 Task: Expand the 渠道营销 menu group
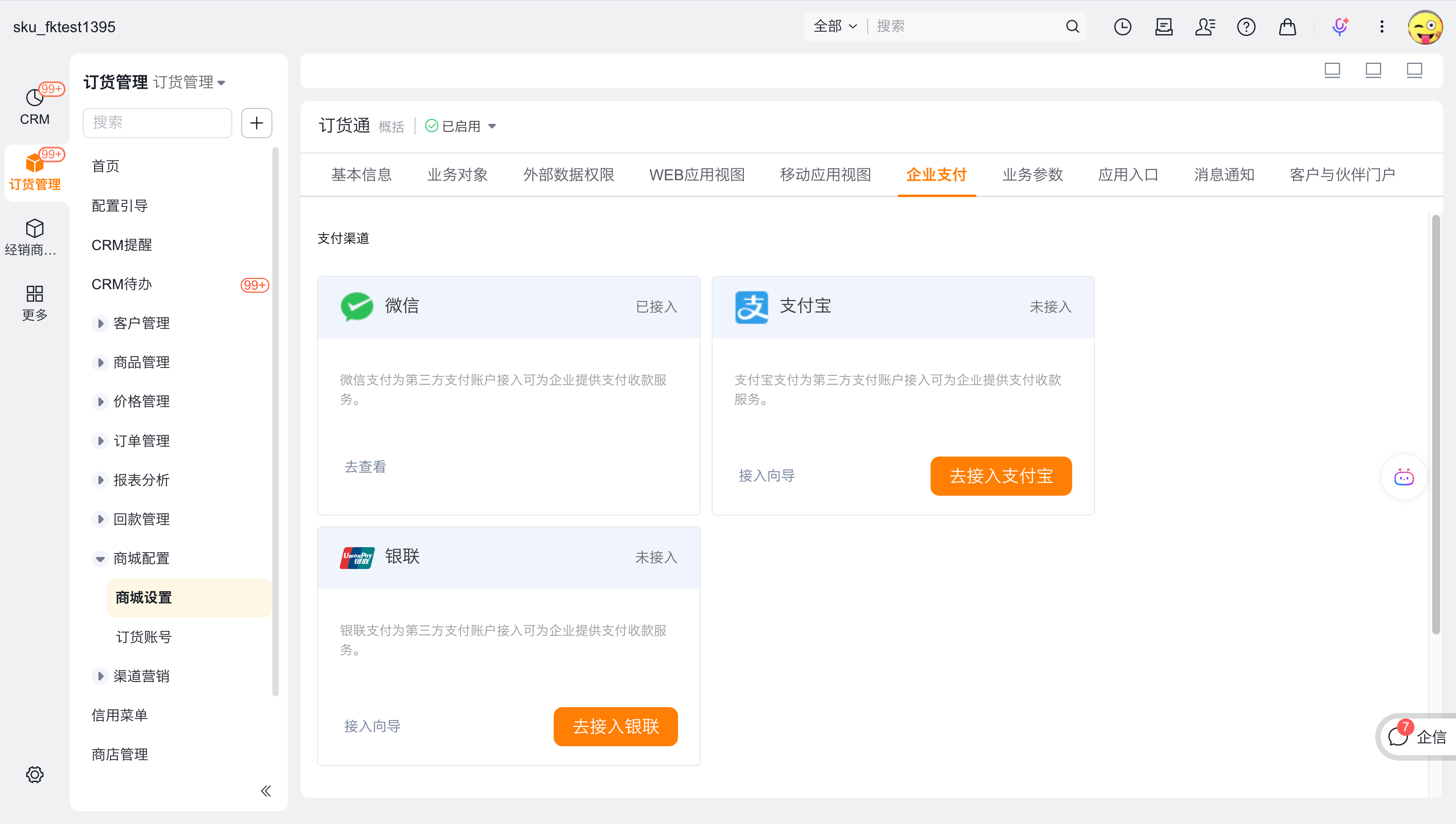100,676
